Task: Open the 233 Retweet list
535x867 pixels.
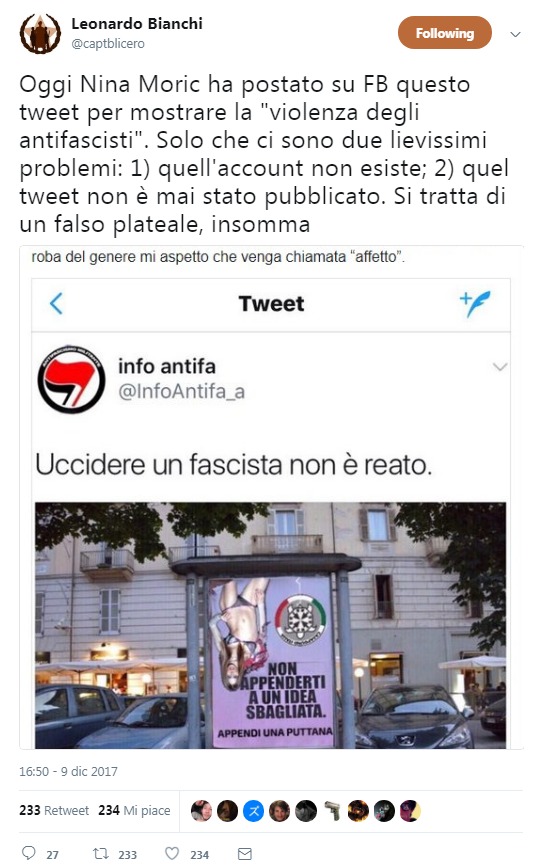Action: [54, 811]
